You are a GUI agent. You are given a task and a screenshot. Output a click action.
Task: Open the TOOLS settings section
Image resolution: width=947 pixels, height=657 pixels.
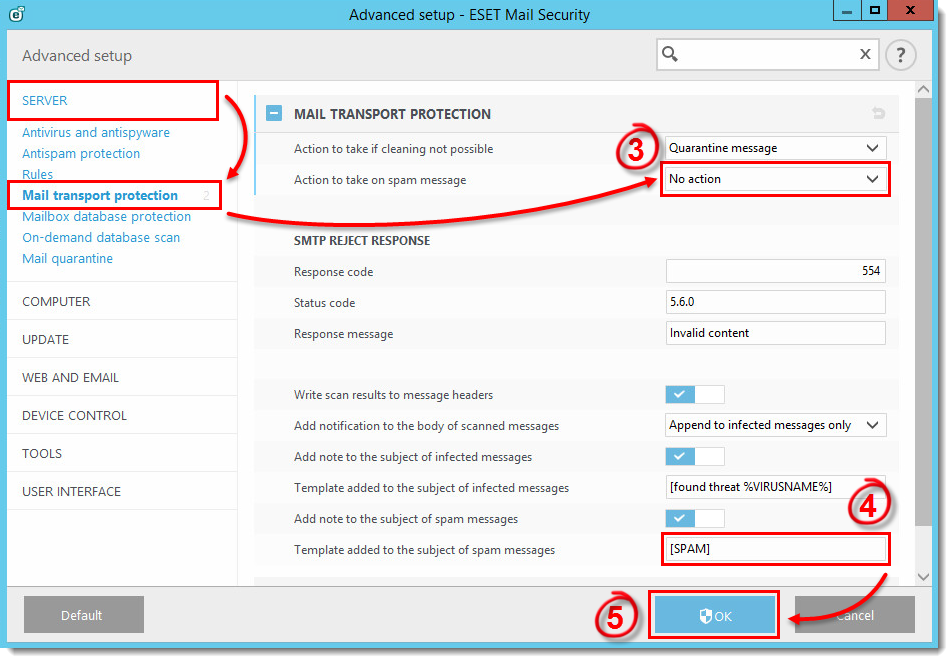tap(41, 452)
